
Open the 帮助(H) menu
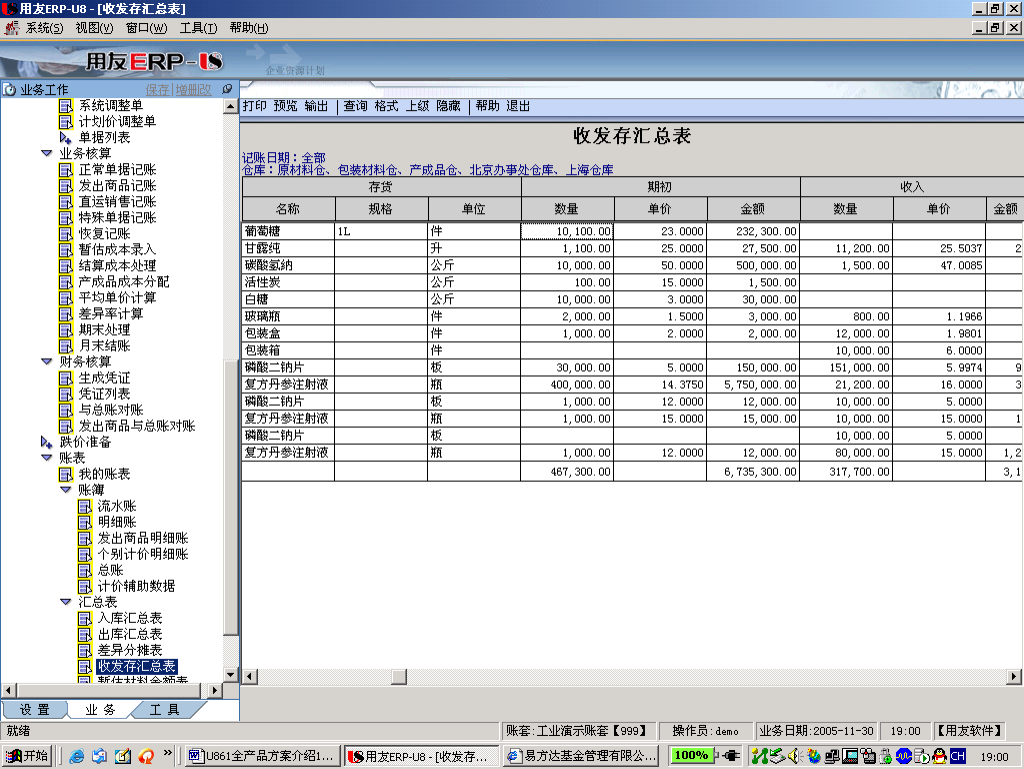(x=249, y=28)
